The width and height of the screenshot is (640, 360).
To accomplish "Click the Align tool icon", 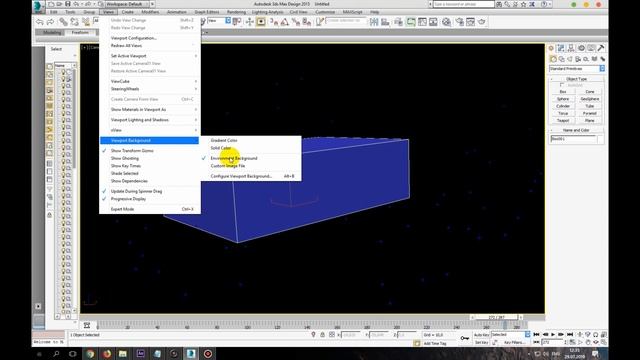I will click(385, 22).
